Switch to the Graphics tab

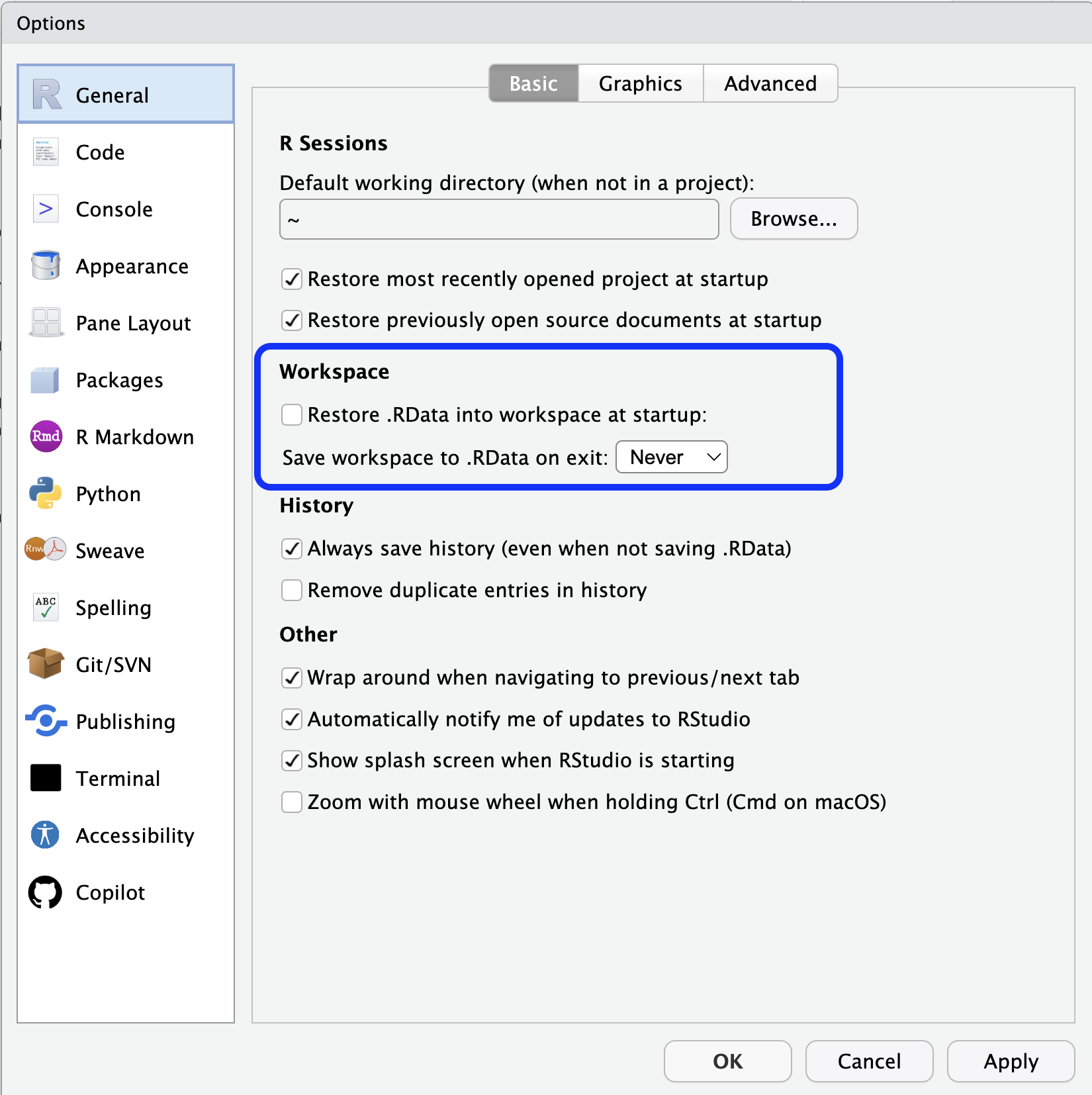coord(639,83)
